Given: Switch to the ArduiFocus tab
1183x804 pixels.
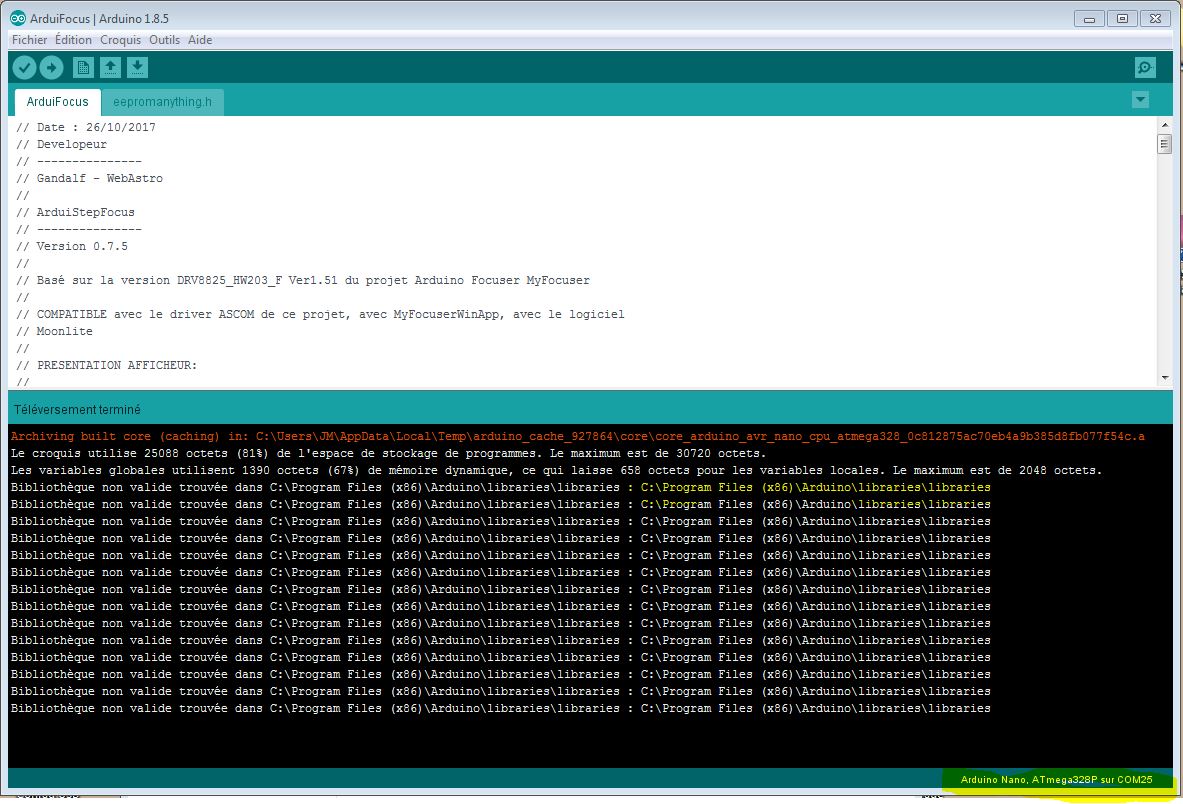Looking at the screenshot, I should [x=57, y=102].
